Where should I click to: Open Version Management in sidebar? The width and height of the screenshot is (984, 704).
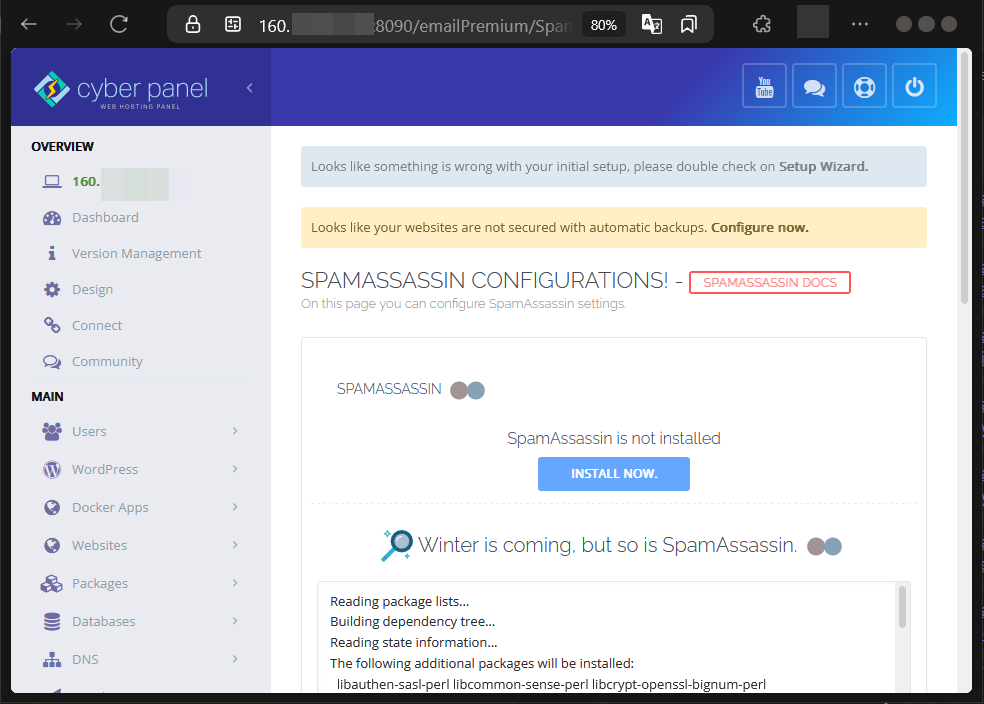click(137, 253)
